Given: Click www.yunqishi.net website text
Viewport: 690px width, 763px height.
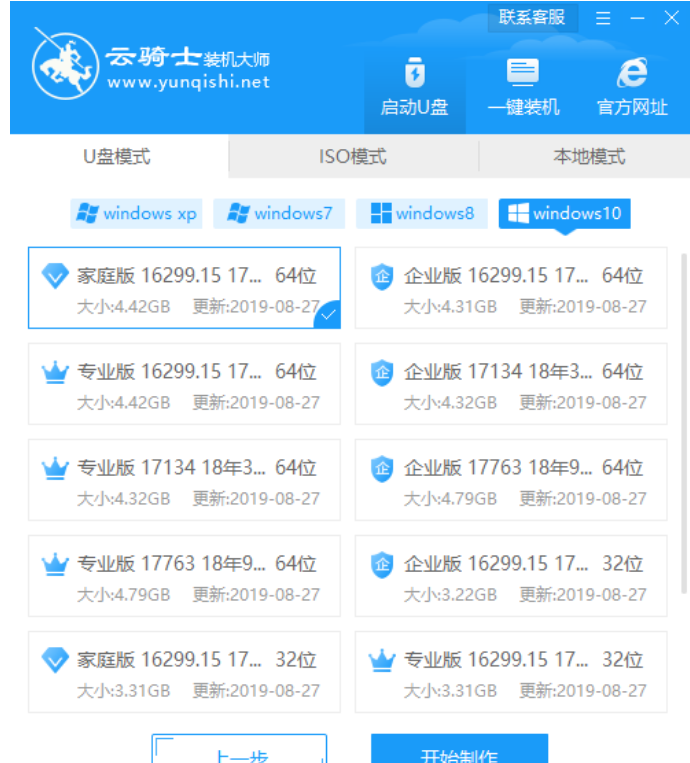Looking at the screenshot, I should (x=188, y=82).
